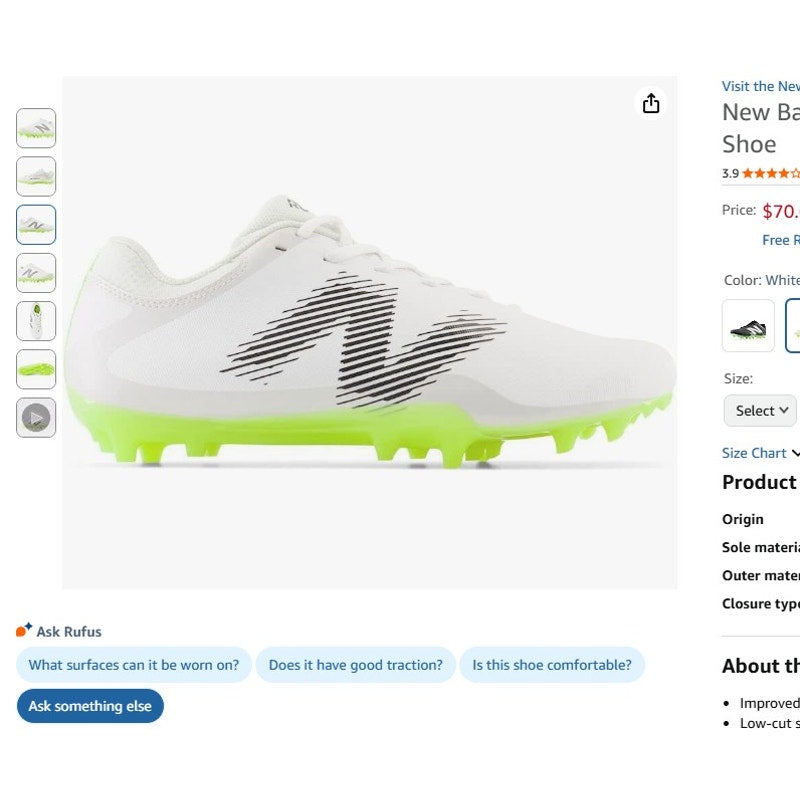Ask "What surfaces can it be worn on?"
Viewport: 800px width, 800px height.
click(x=134, y=665)
